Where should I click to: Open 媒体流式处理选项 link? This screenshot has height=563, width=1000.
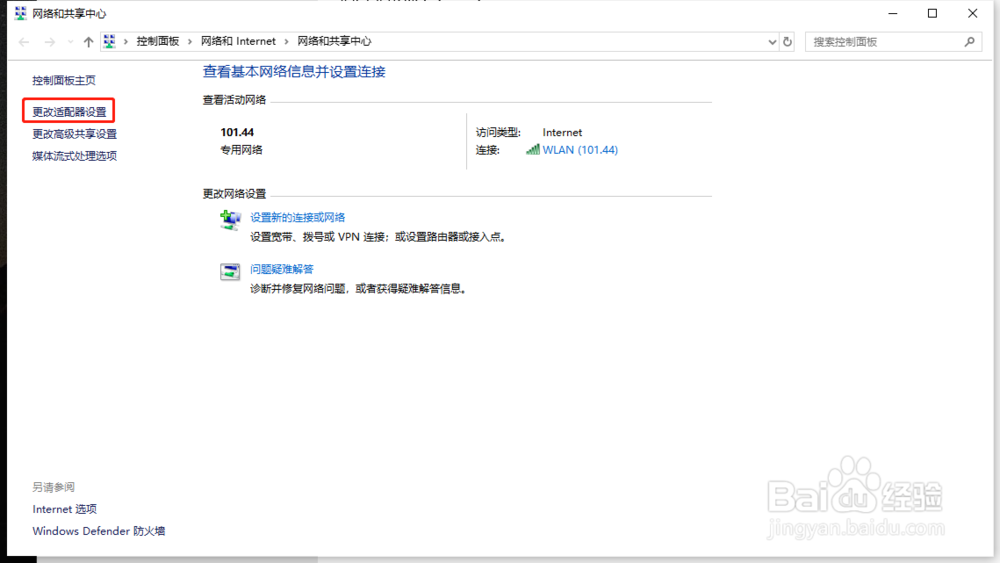click(75, 156)
